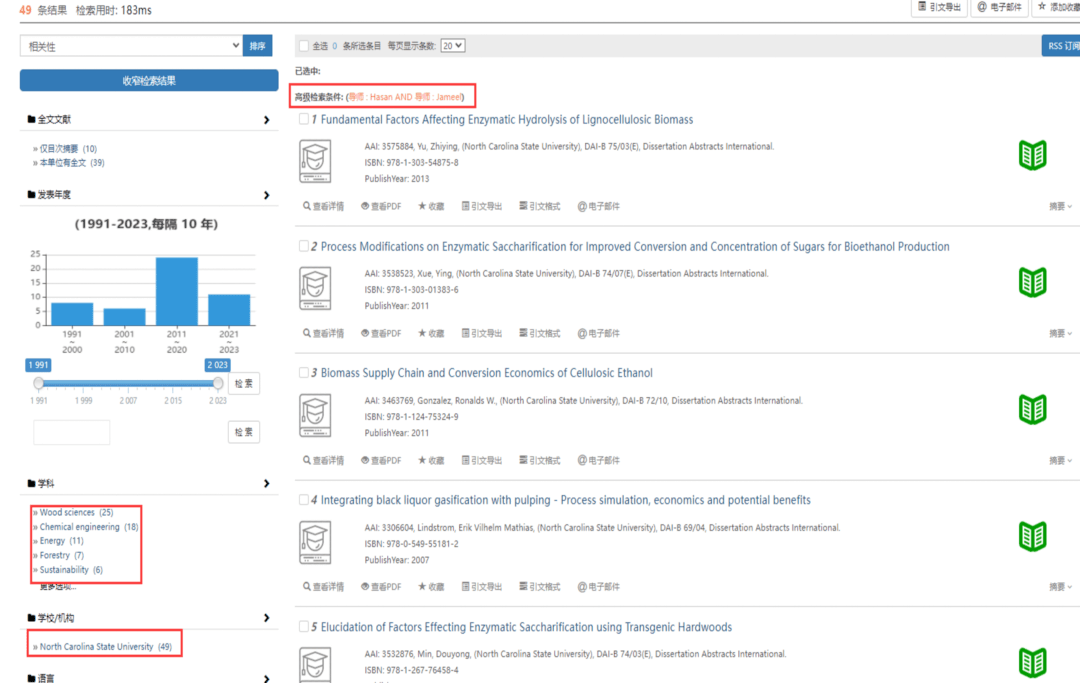Viewport: 1080px width, 683px height.
Task: Open citation format for black liquor gasification result
Action: [539, 587]
